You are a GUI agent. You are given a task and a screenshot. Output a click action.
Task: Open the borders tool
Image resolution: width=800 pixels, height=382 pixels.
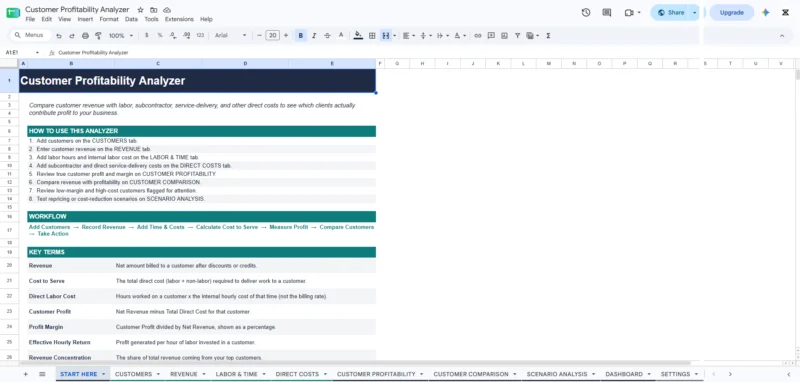coord(372,36)
